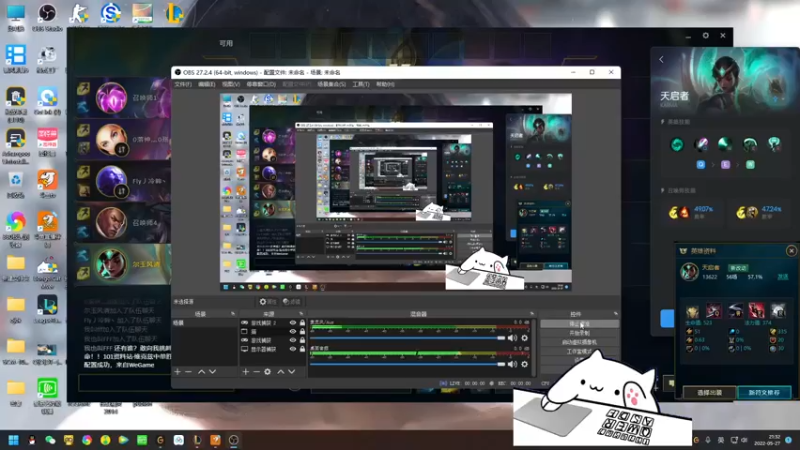Open the Counter-Strike desktop shortcut

coord(79,13)
